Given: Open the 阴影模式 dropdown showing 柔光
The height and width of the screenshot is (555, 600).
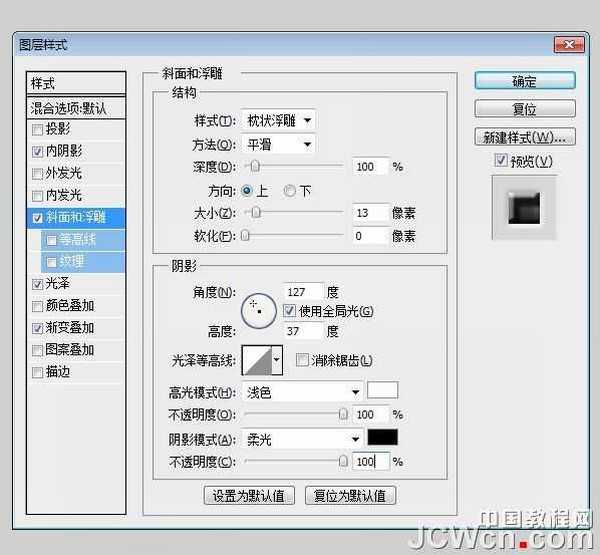Looking at the screenshot, I should [x=303, y=438].
